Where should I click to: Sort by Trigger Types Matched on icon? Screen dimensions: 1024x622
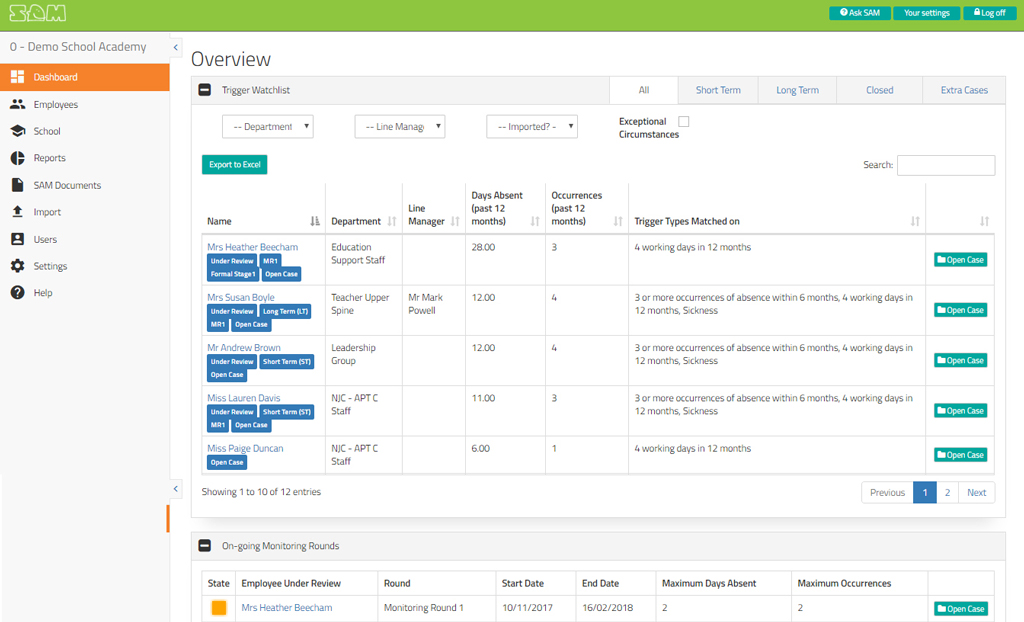[x=915, y=221]
